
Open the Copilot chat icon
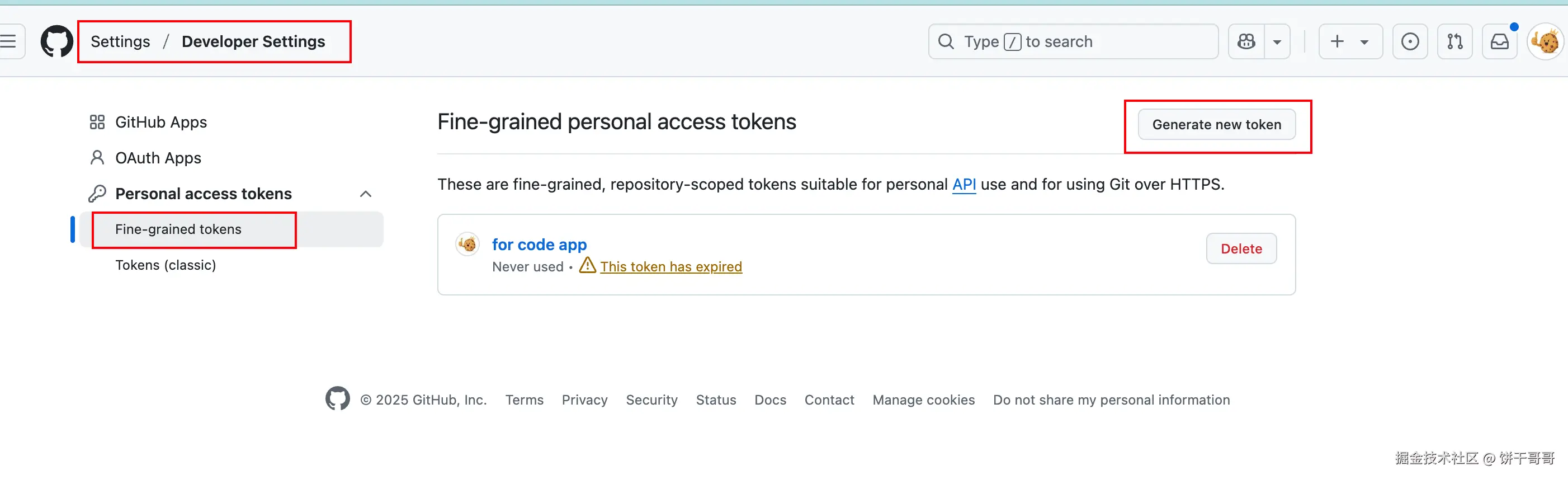(1246, 41)
